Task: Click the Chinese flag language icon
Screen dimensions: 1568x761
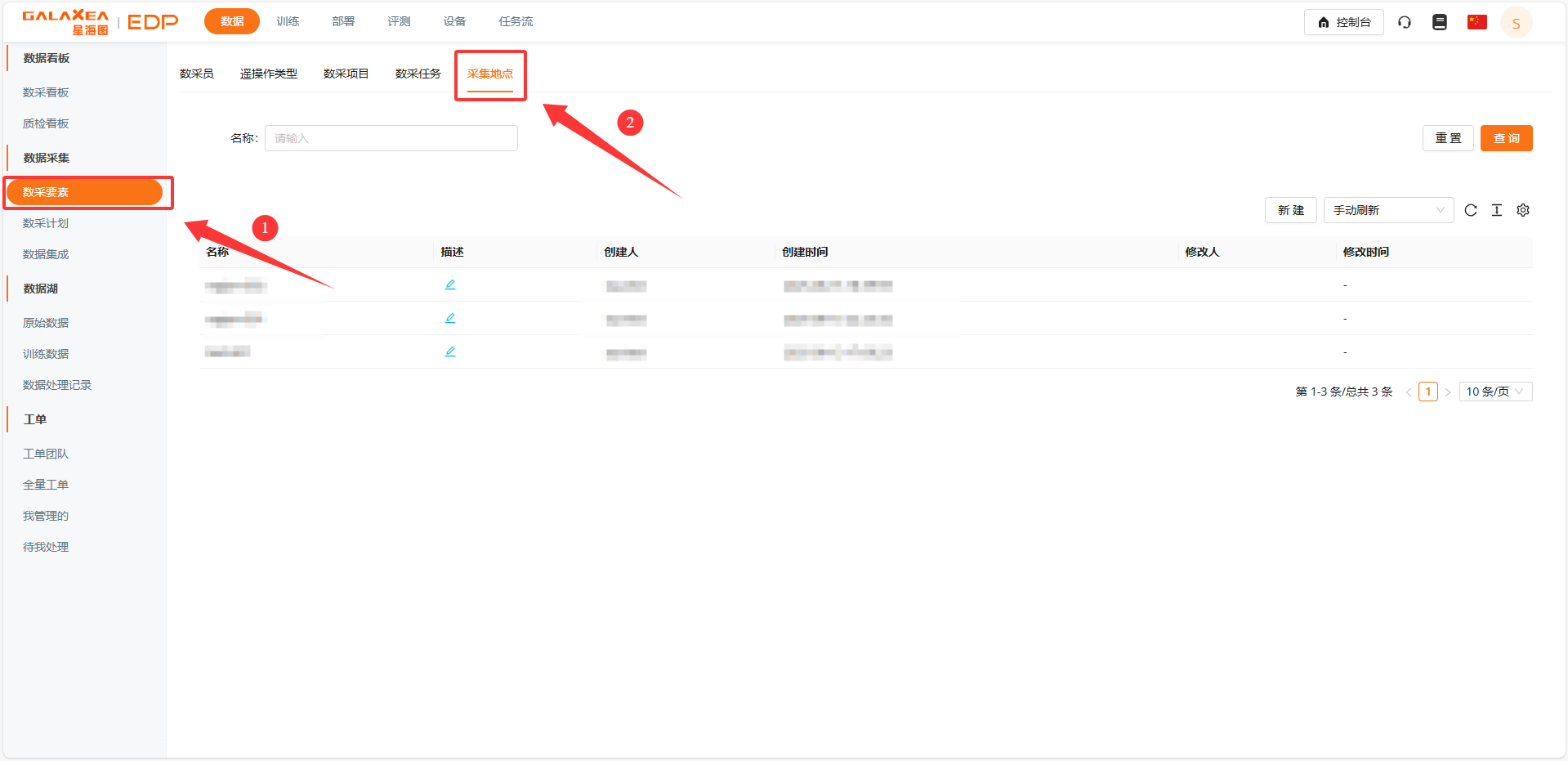Action: 1476,22
